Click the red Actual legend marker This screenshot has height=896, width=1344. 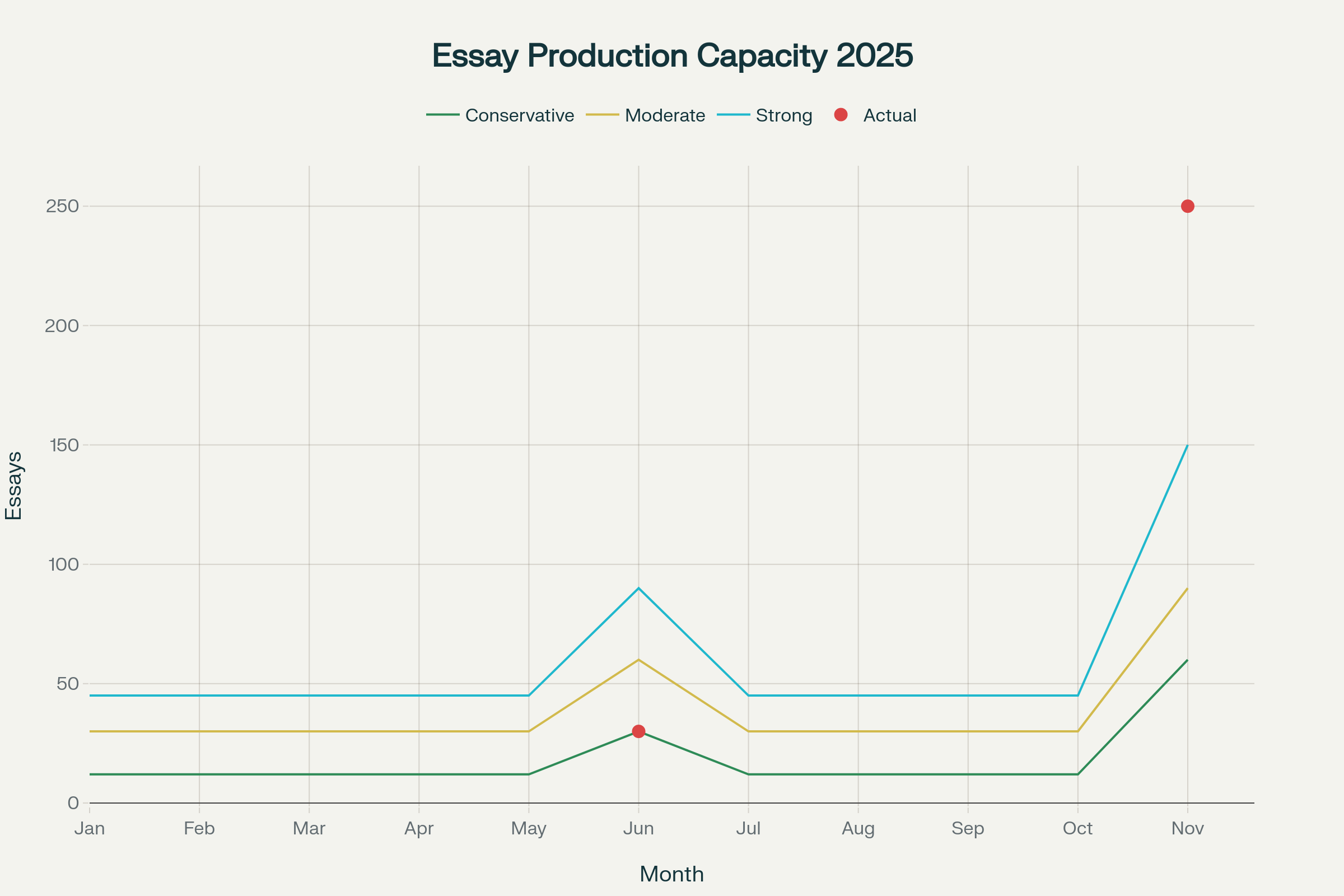[841, 115]
